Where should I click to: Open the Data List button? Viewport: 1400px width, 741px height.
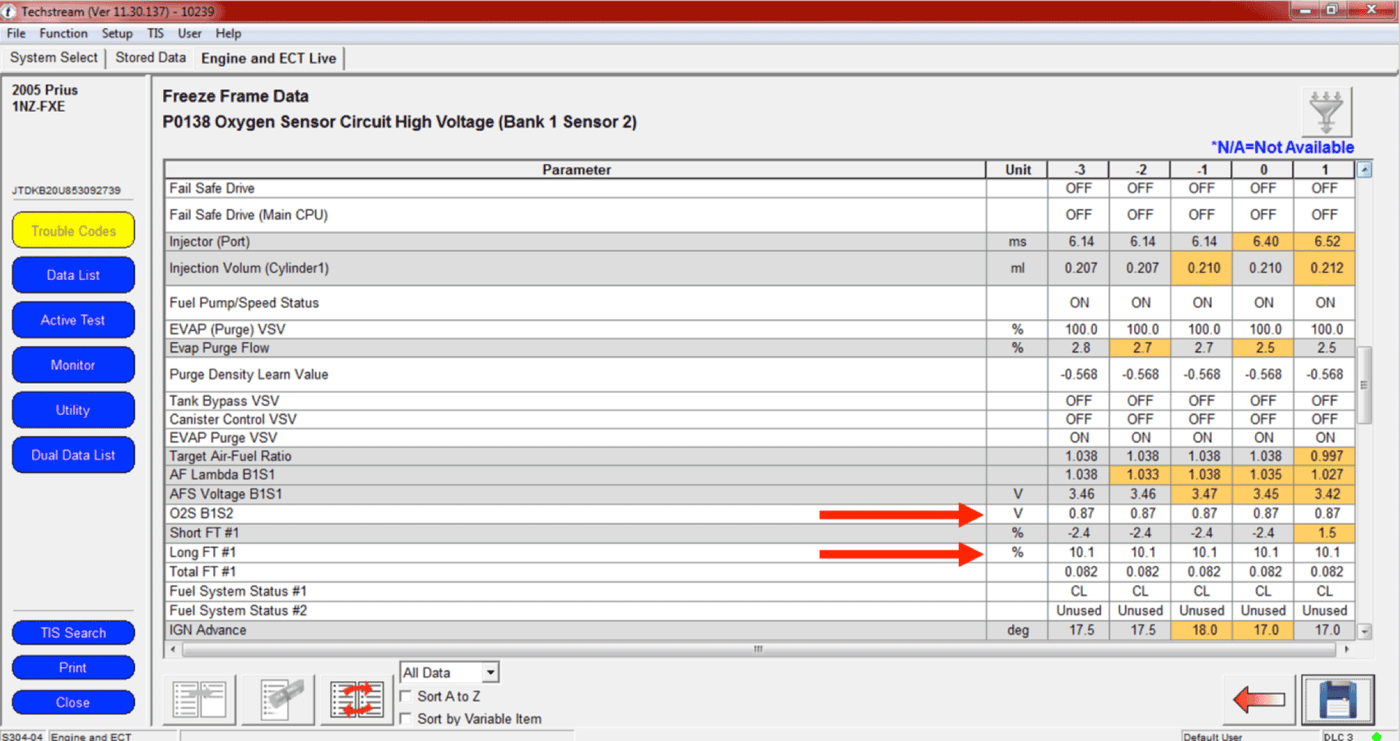tap(73, 275)
